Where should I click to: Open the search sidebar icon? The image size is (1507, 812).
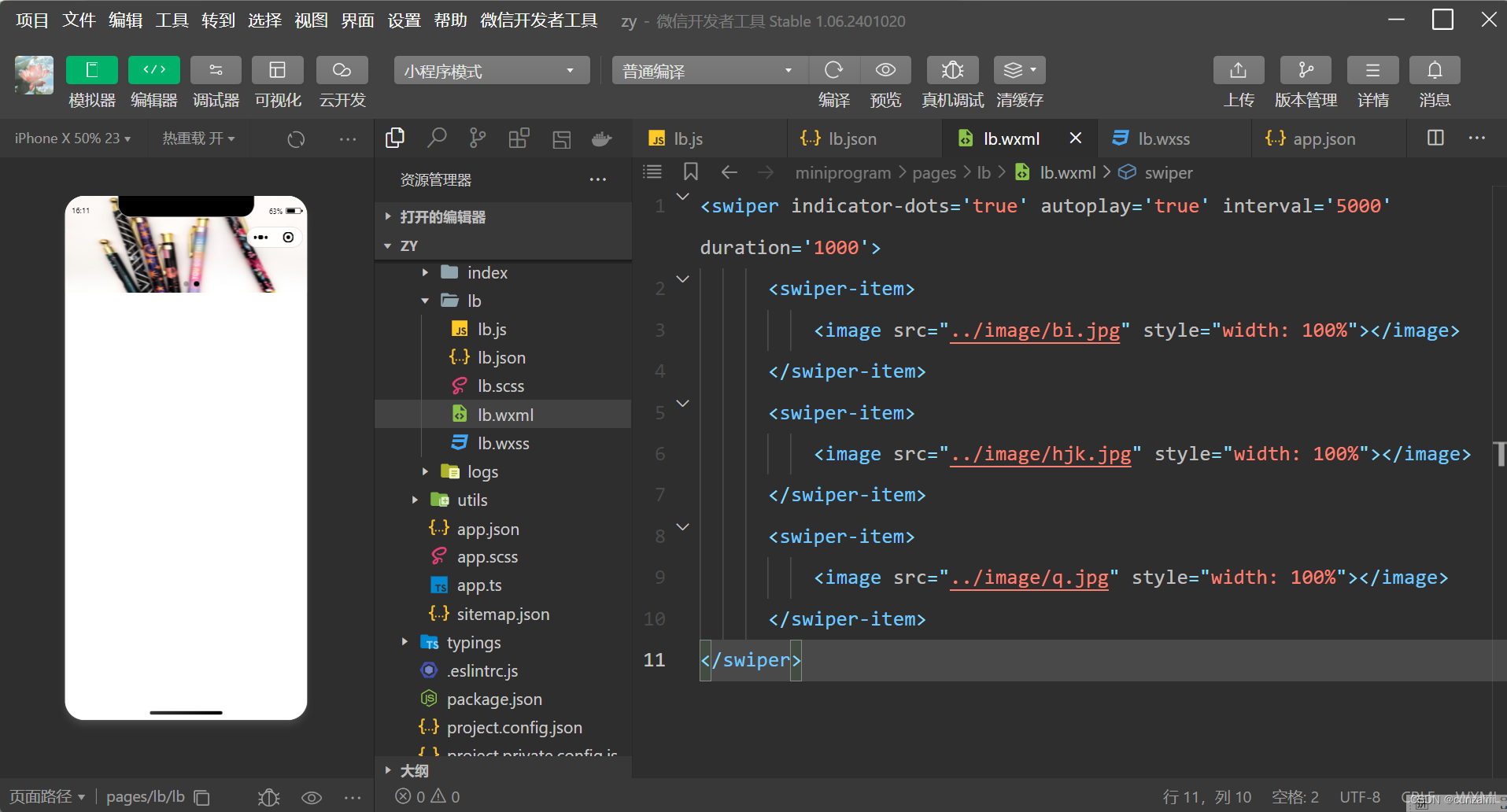[437, 138]
